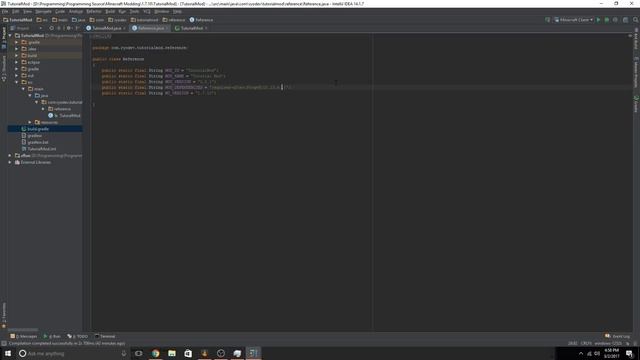Open the VCS menu
The height and width of the screenshot is (360, 640).
[x=147, y=11]
